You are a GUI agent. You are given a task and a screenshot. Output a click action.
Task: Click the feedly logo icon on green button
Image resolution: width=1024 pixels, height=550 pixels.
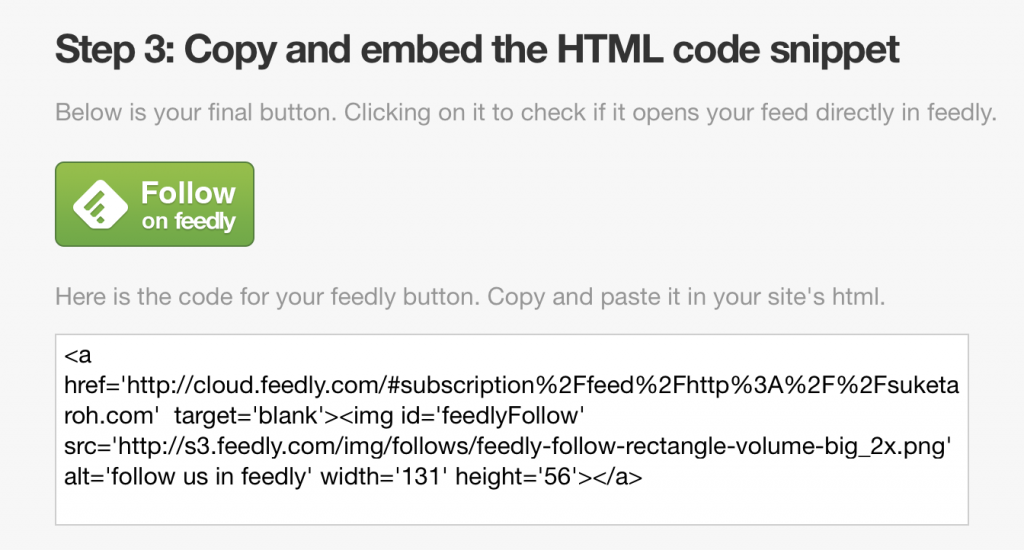(x=98, y=204)
